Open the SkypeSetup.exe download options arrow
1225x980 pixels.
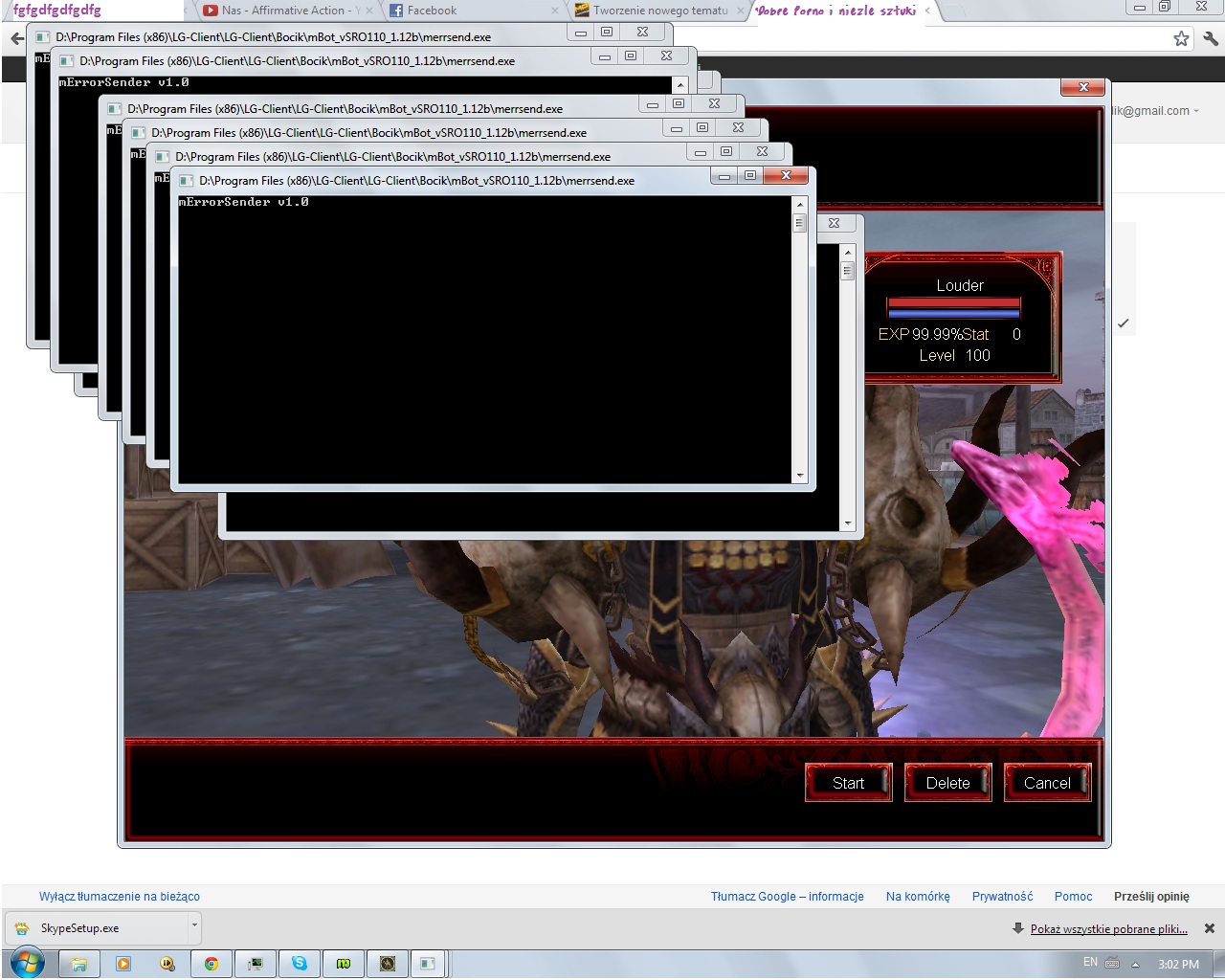click(194, 926)
